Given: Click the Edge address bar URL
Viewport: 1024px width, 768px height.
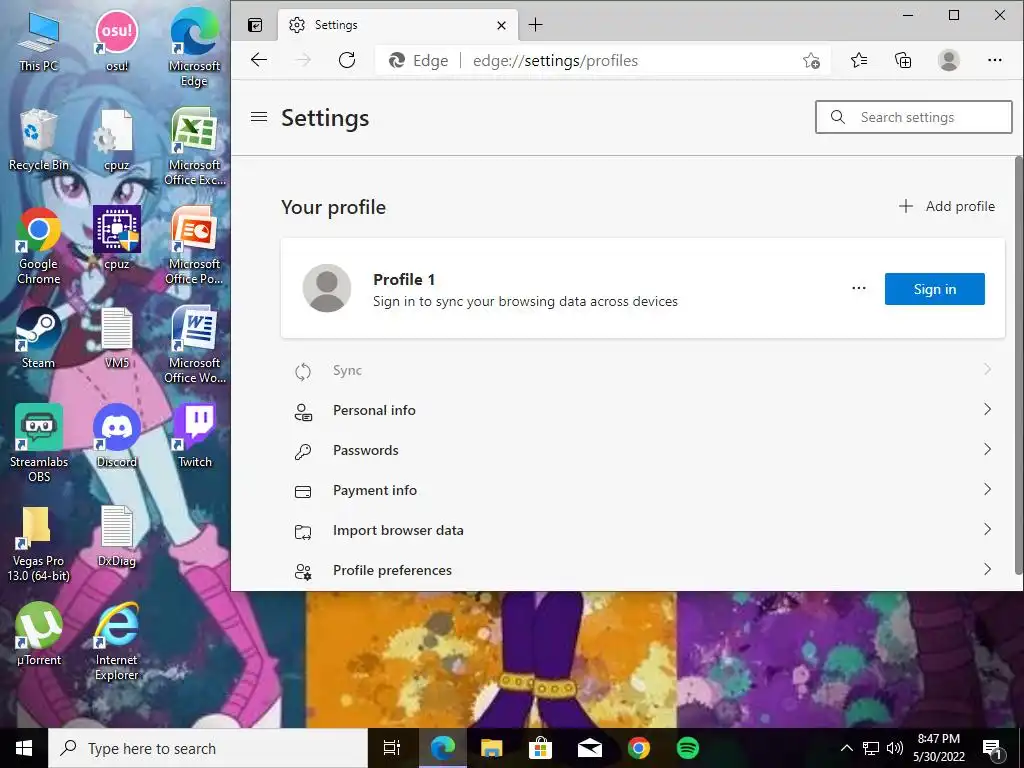Looking at the screenshot, I should click(x=555, y=61).
